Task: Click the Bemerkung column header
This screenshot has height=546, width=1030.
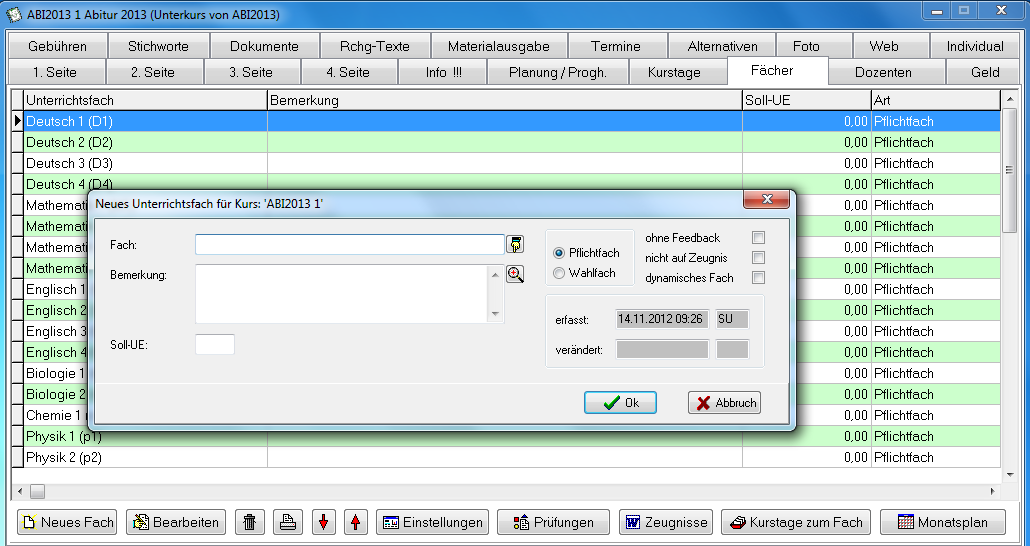Action: tap(504, 101)
